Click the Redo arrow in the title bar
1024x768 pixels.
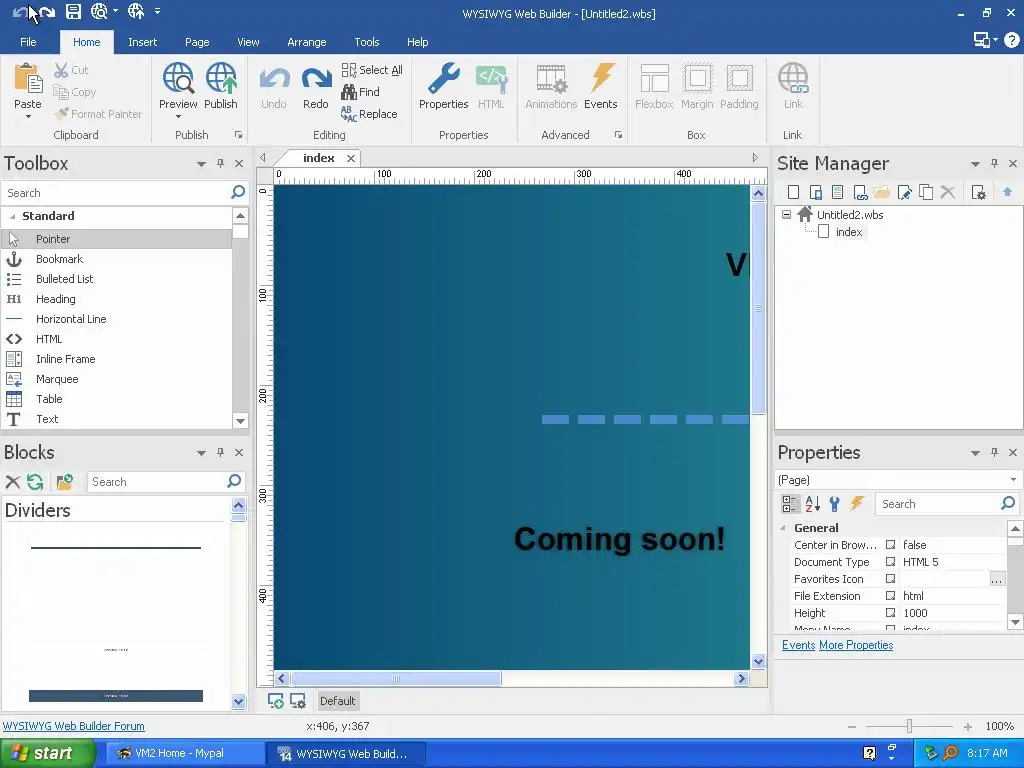click(x=47, y=12)
